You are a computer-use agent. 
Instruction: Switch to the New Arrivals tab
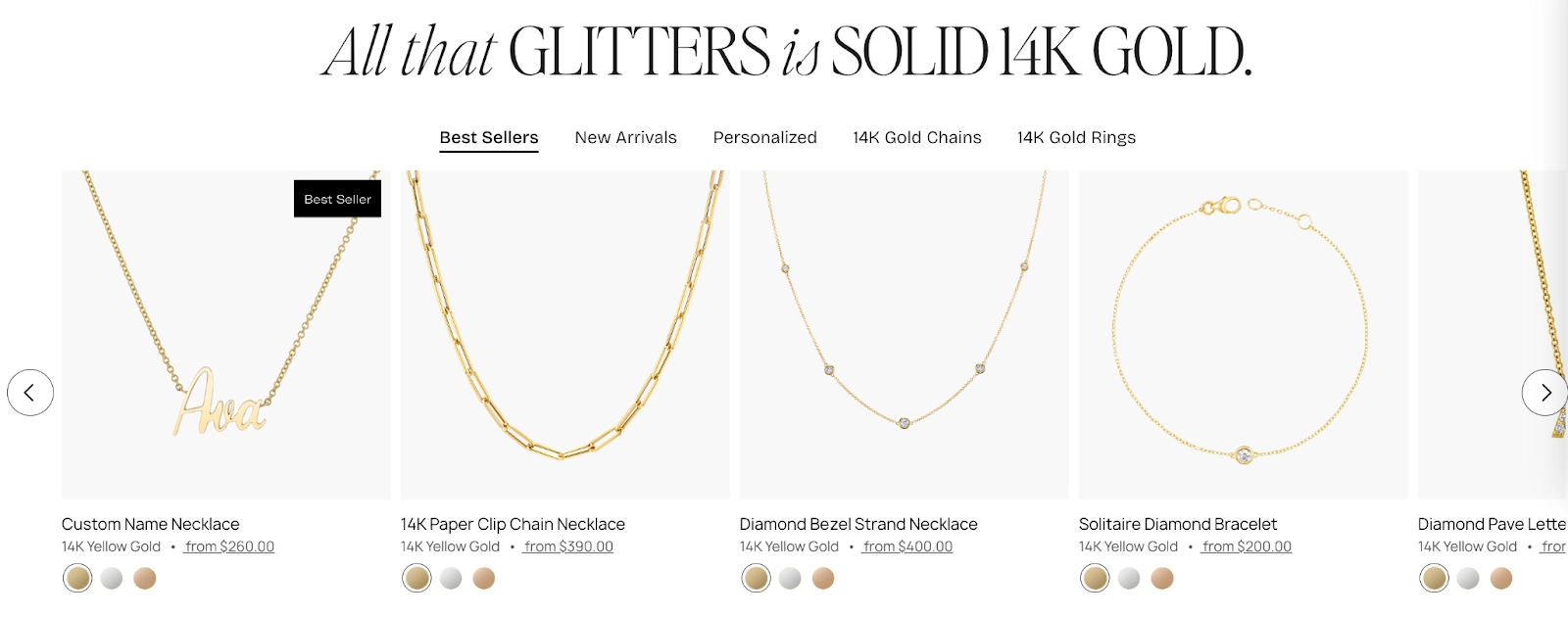pos(626,137)
